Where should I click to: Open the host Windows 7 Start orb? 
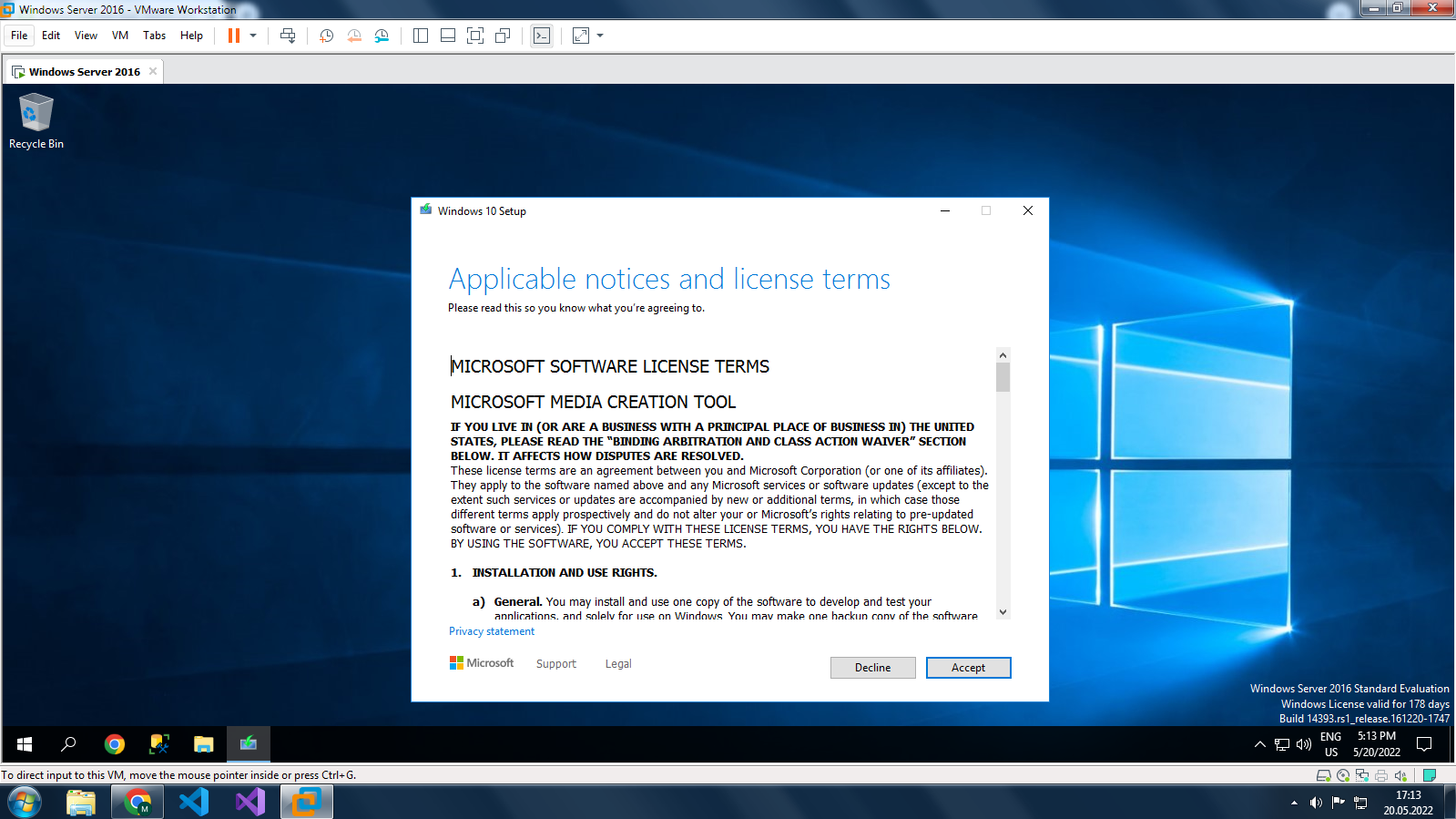pos(25,803)
